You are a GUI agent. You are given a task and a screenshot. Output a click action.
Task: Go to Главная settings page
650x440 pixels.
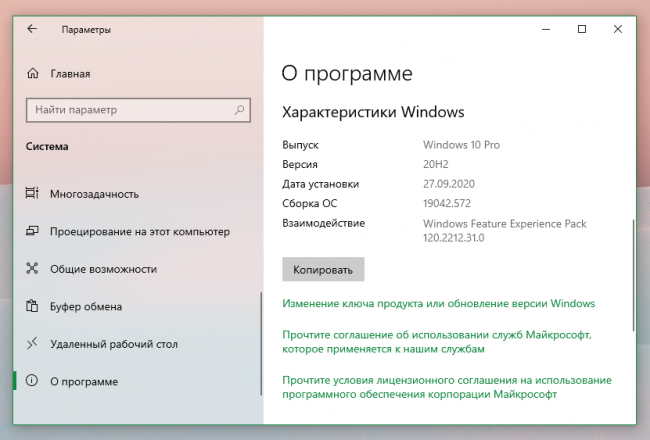70,74
